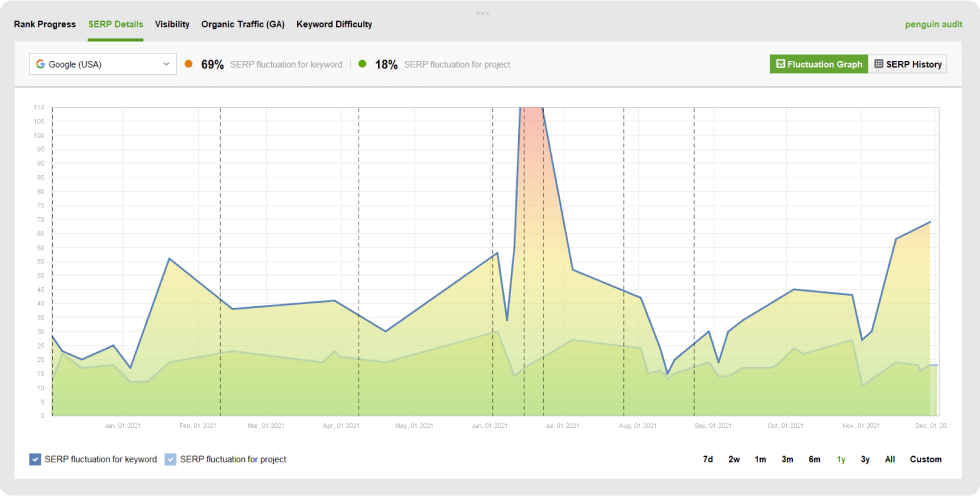
Task: Open the Organic Traffic (GA) tab
Action: 242,24
